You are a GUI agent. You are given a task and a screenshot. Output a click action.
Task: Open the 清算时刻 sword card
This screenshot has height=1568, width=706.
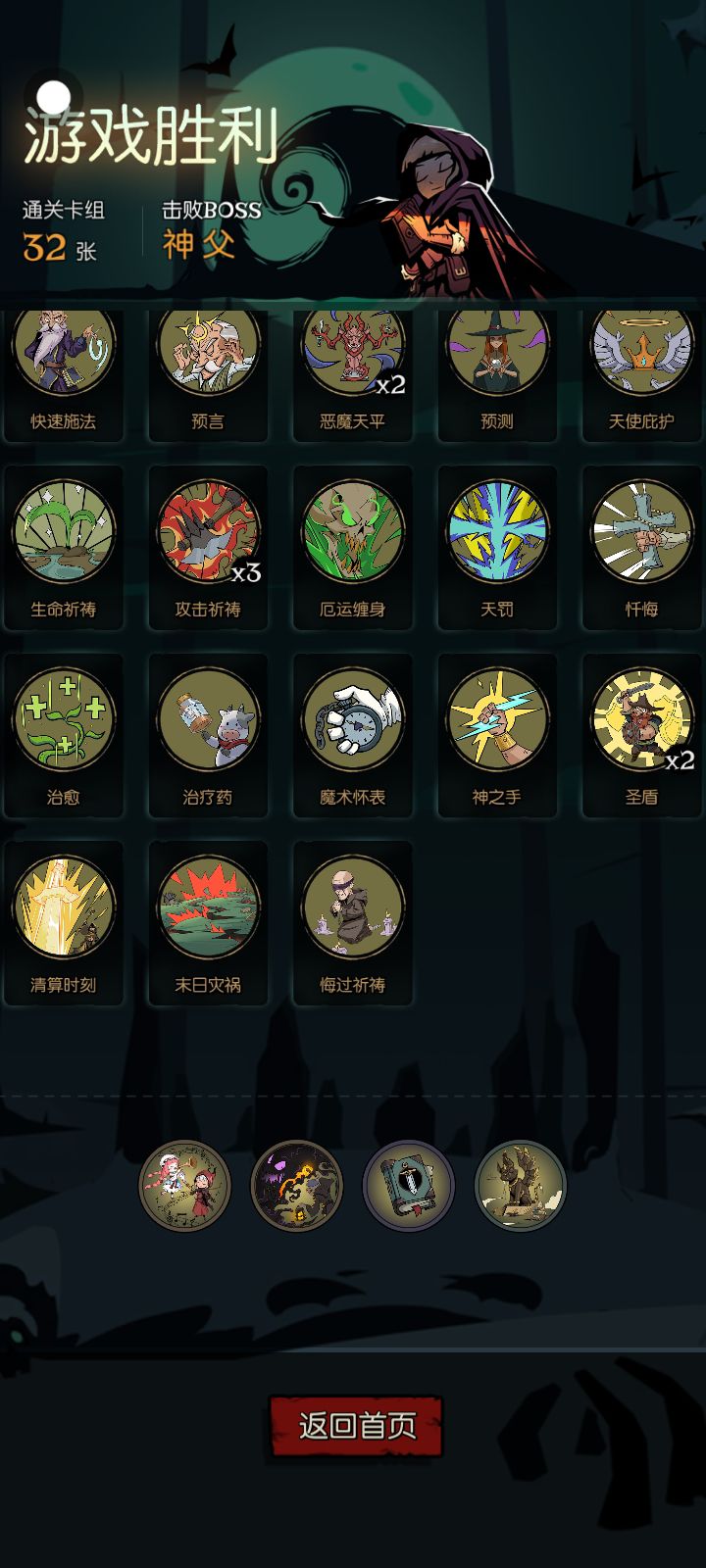coord(64,923)
